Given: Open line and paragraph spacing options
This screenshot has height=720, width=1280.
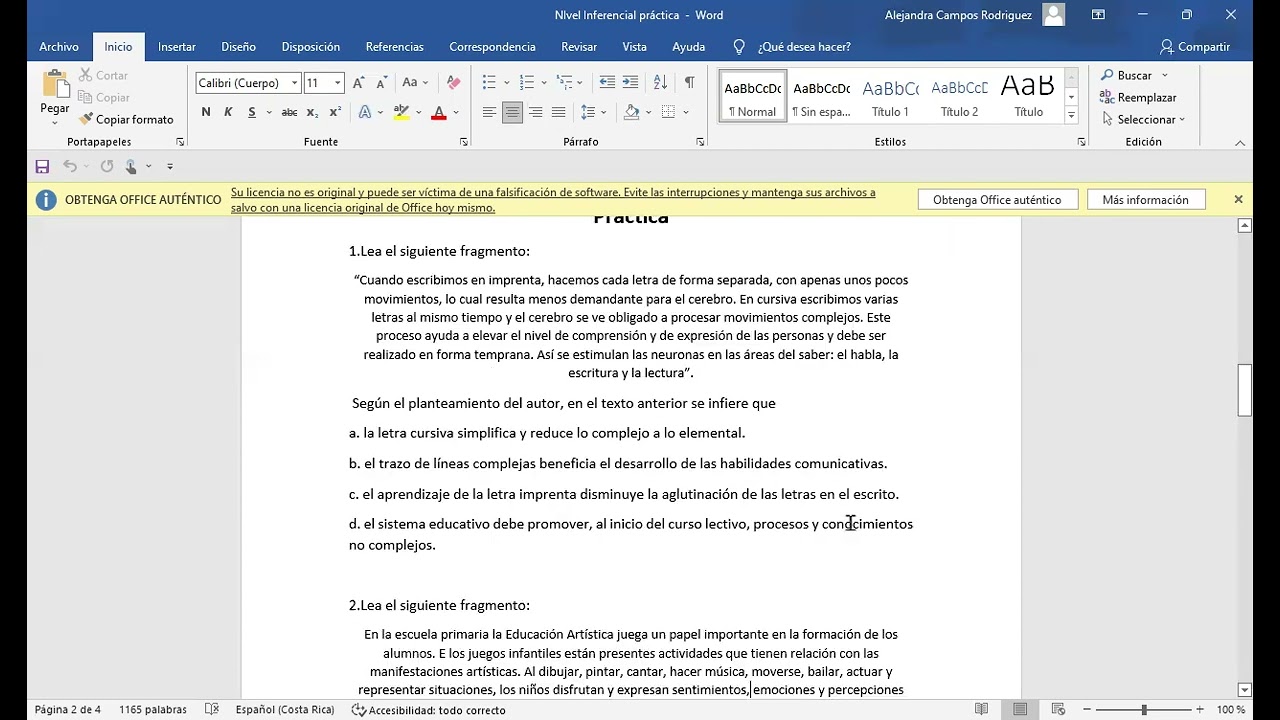Looking at the screenshot, I should (x=593, y=112).
